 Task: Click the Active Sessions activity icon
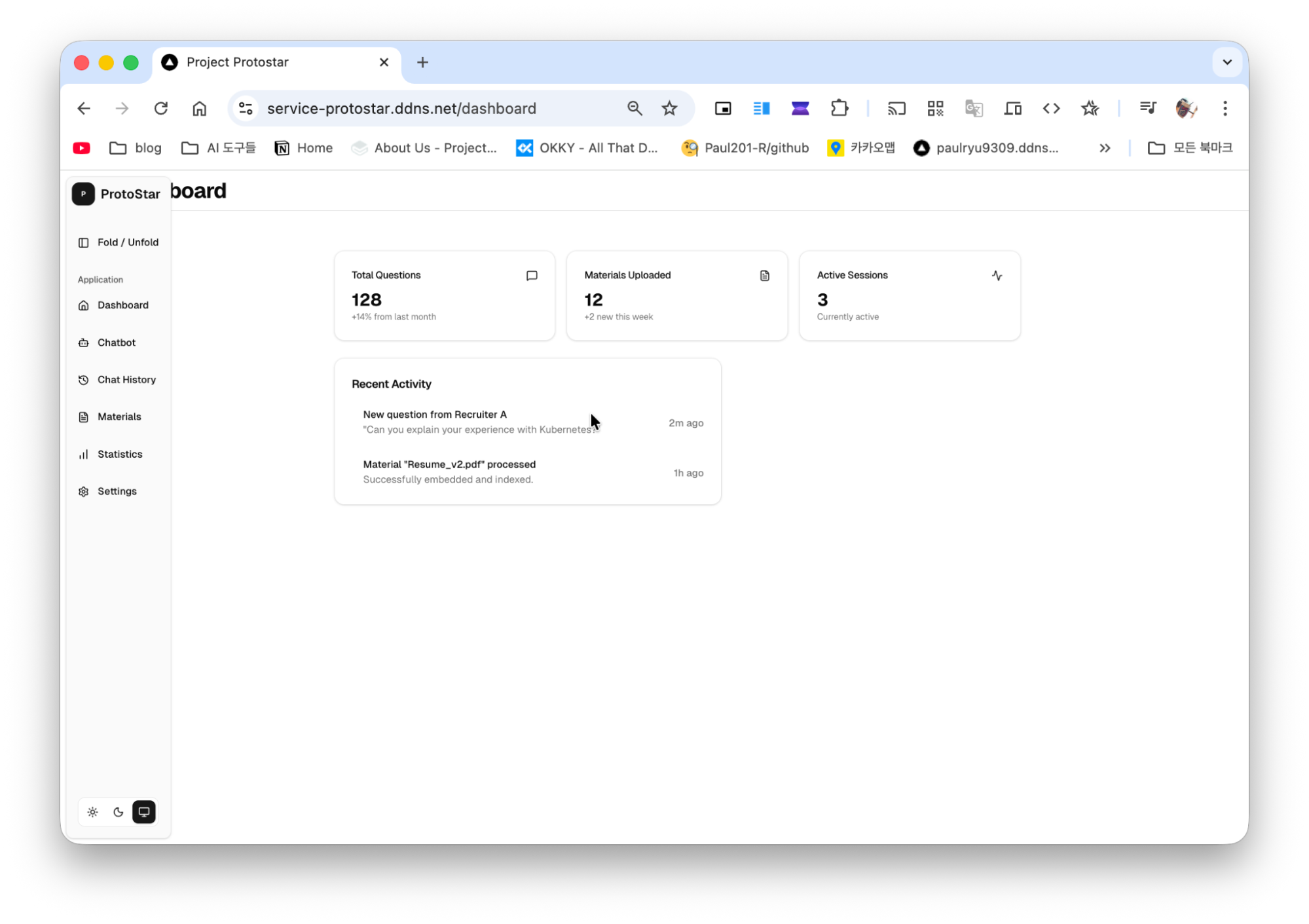(996, 276)
